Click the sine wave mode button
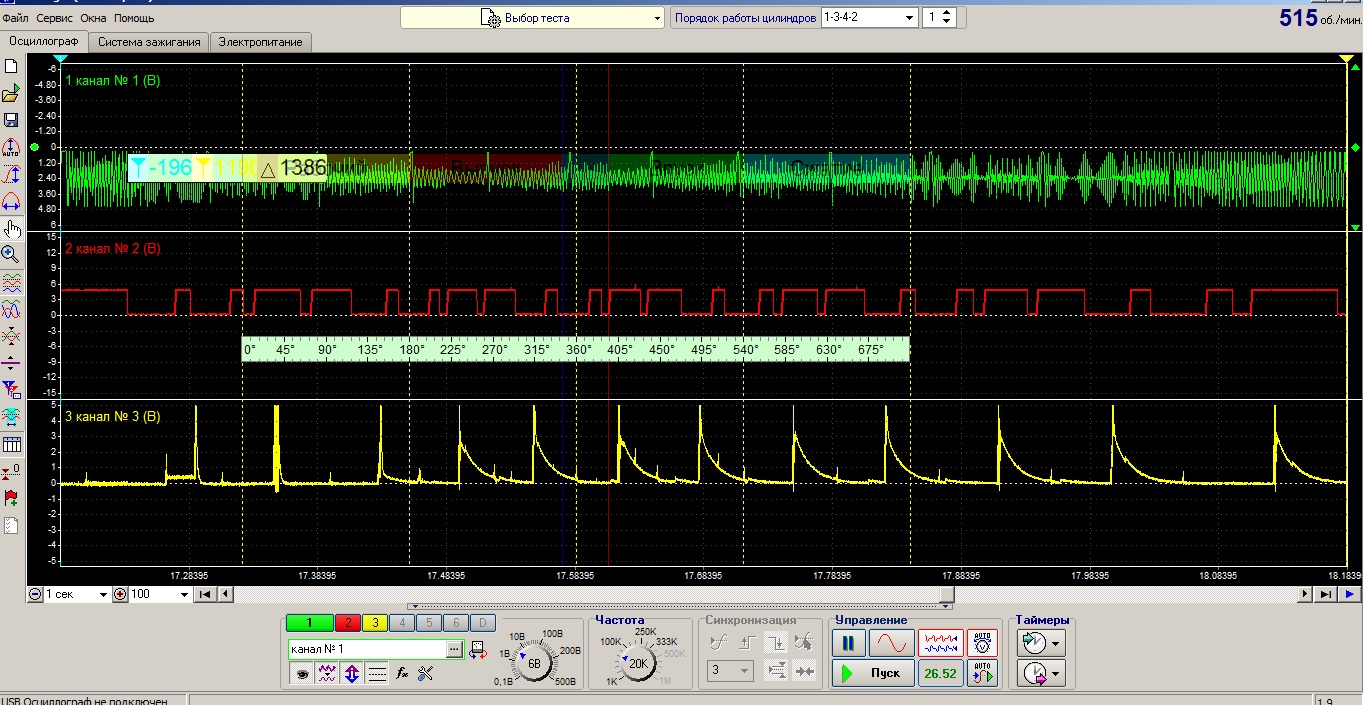This screenshot has width=1364, height=705. 892,643
